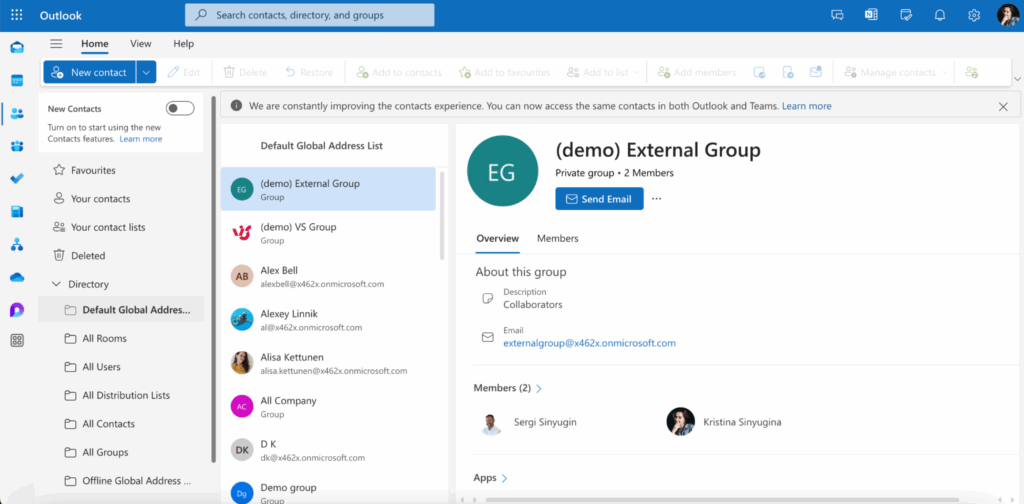Open member Kristina Sinyugina
Screen dimensions: 1024x504
[x=724, y=422]
